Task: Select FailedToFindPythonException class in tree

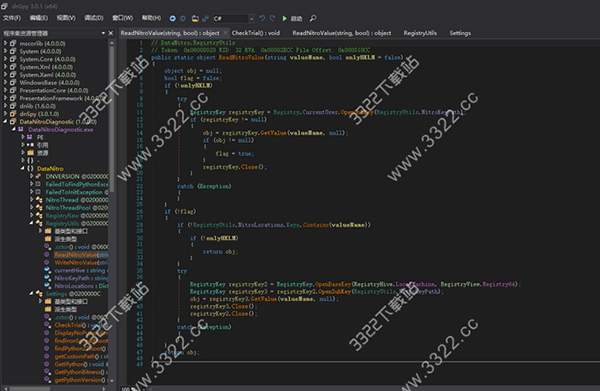Action: [x=77, y=184]
